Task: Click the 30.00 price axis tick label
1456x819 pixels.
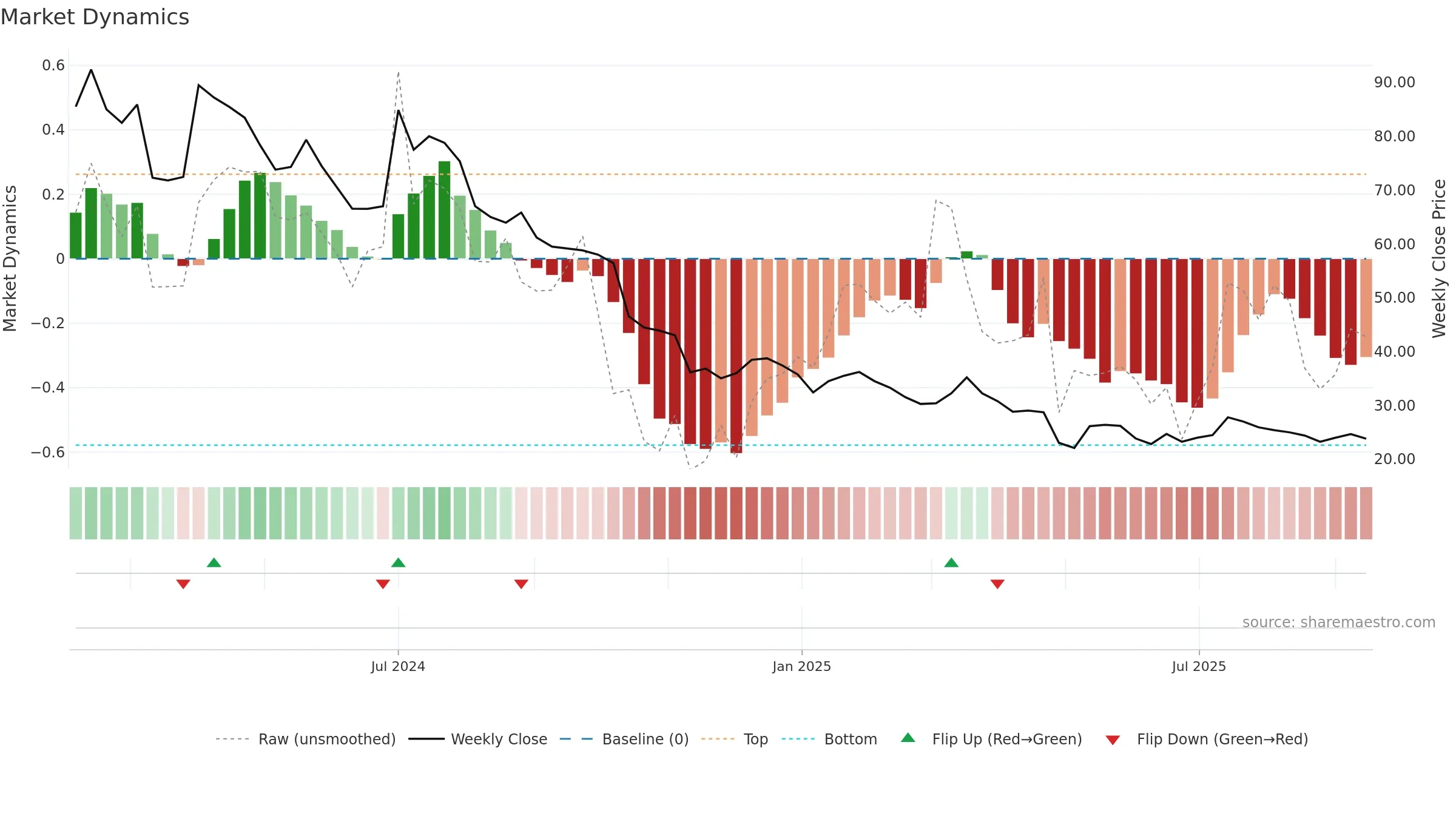Action: coord(1395,406)
